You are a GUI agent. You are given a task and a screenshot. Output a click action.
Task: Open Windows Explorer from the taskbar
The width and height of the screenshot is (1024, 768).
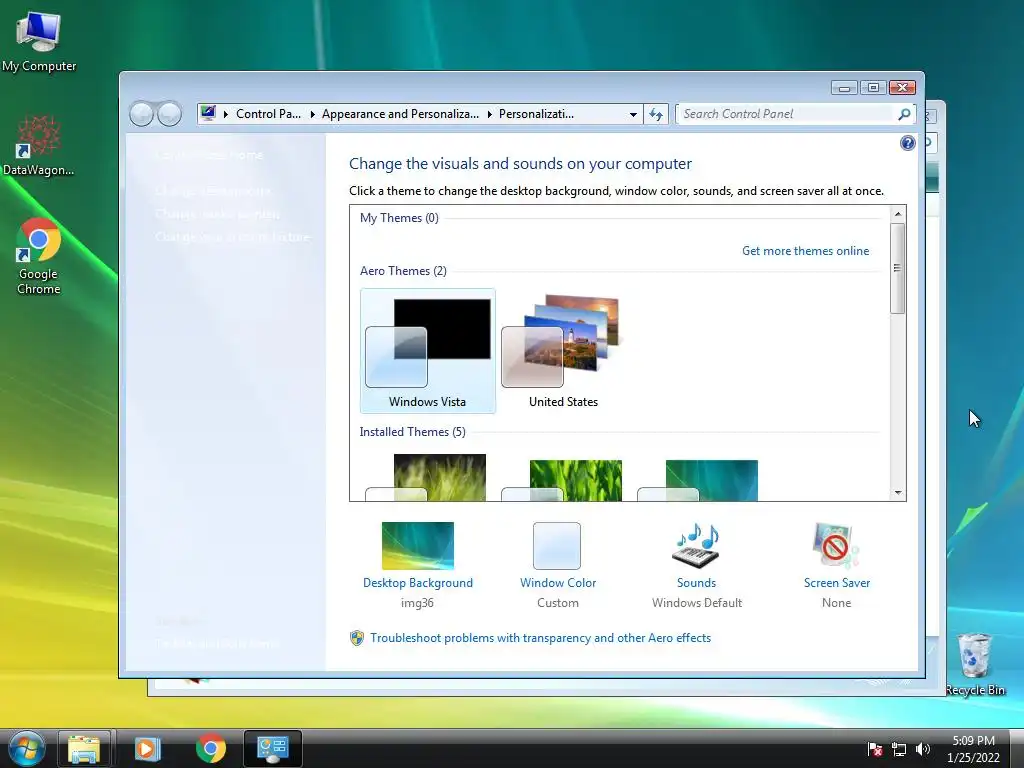[x=84, y=748]
